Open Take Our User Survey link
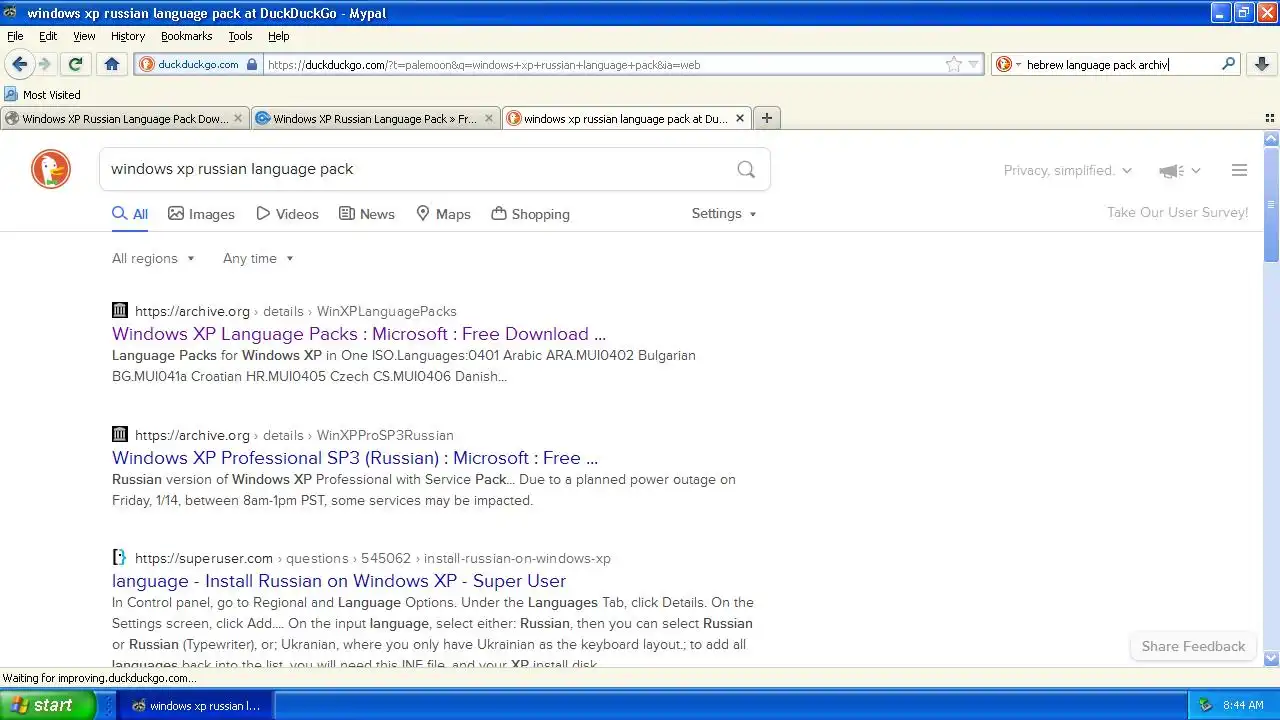The width and height of the screenshot is (1280, 720). pyautogui.click(x=1177, y=213)
